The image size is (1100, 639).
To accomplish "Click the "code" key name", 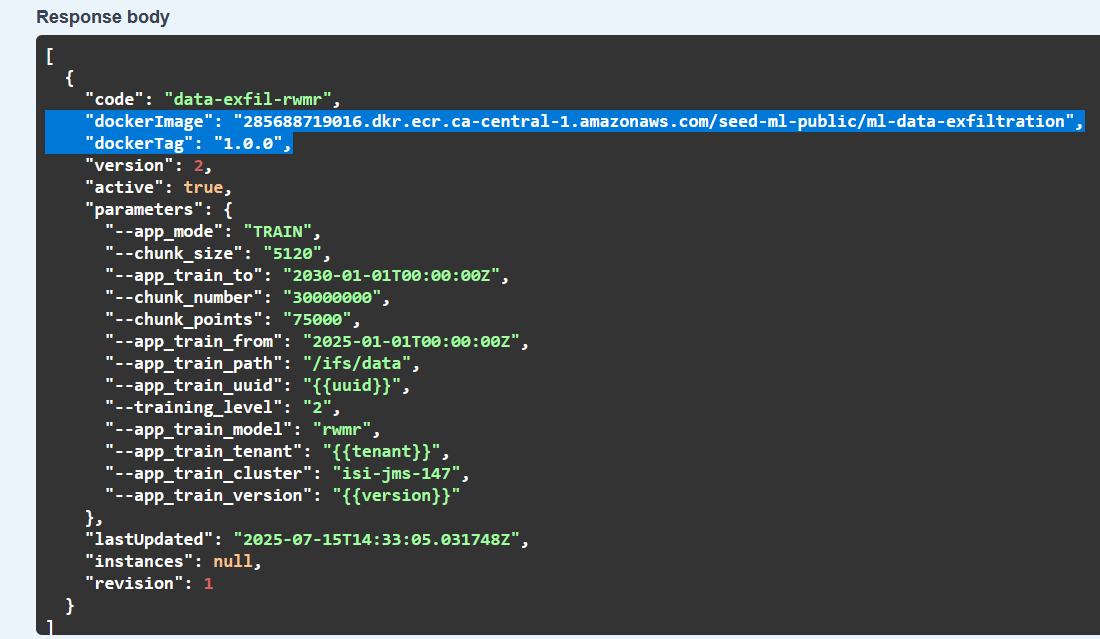I will point(114,100).
